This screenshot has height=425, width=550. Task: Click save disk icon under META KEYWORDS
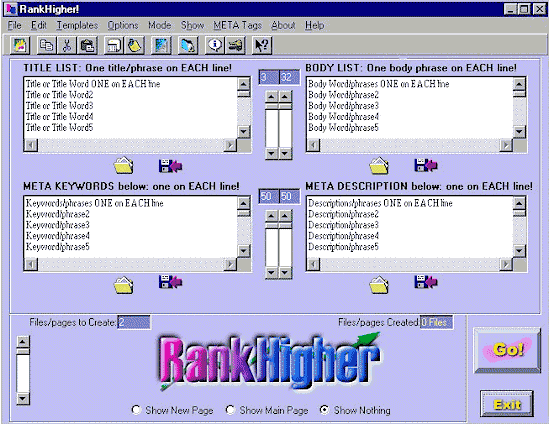coord(170,282)
